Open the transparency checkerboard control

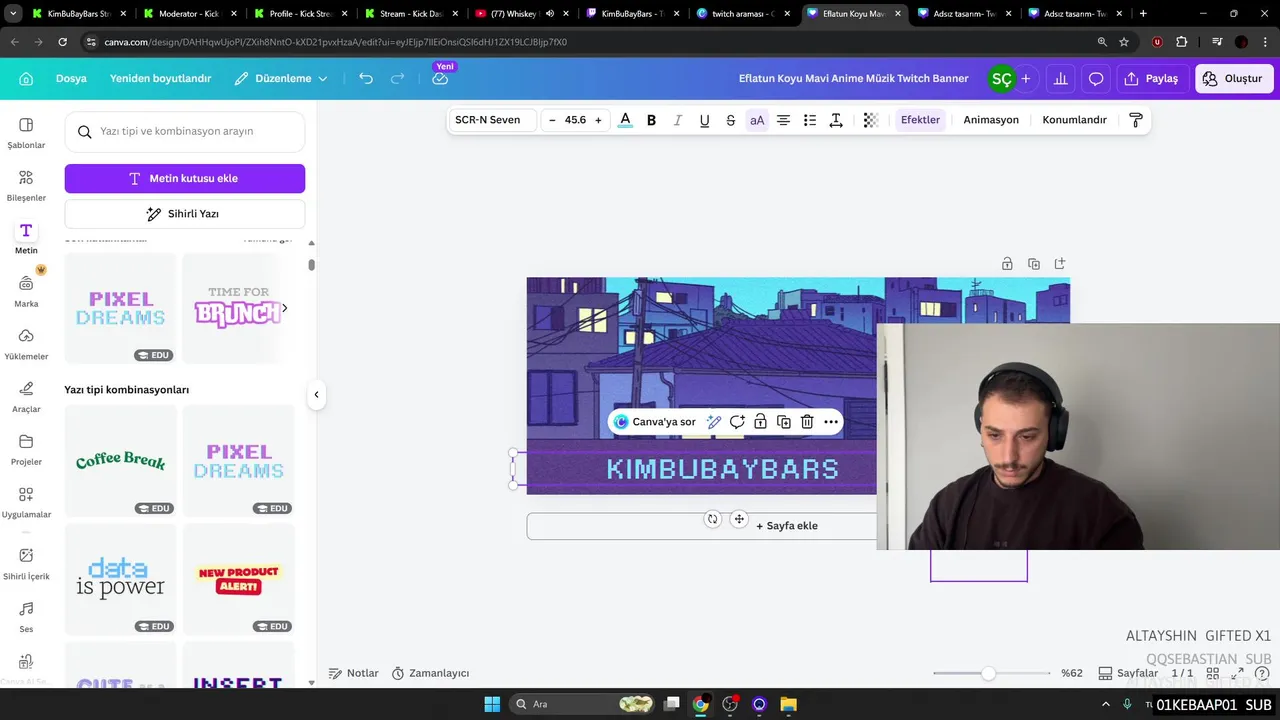pos(870,120)
